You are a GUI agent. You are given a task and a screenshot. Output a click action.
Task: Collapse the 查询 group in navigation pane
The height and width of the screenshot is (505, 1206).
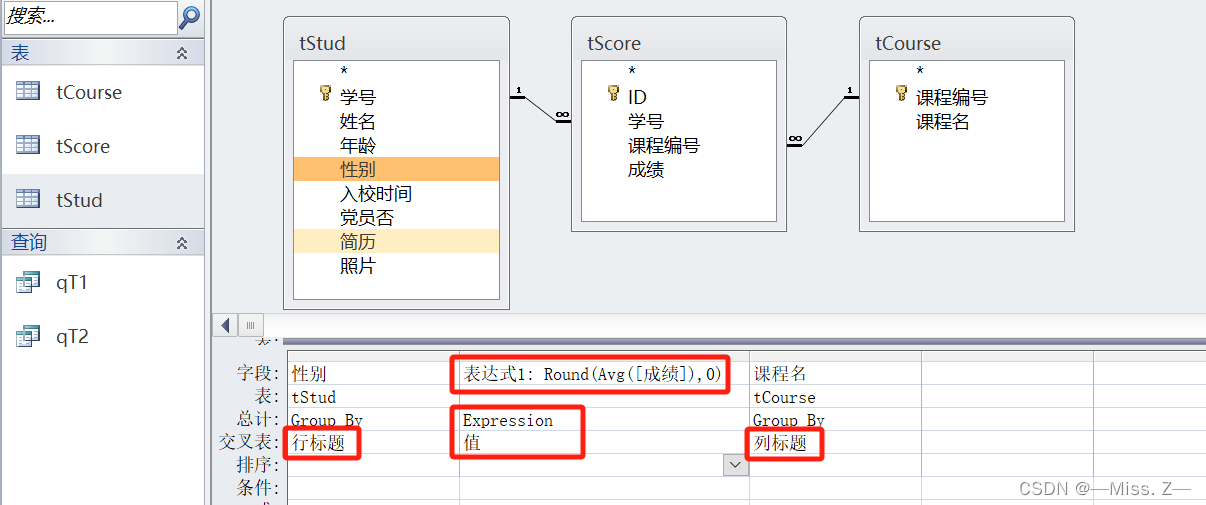click(x=182, y=243)
